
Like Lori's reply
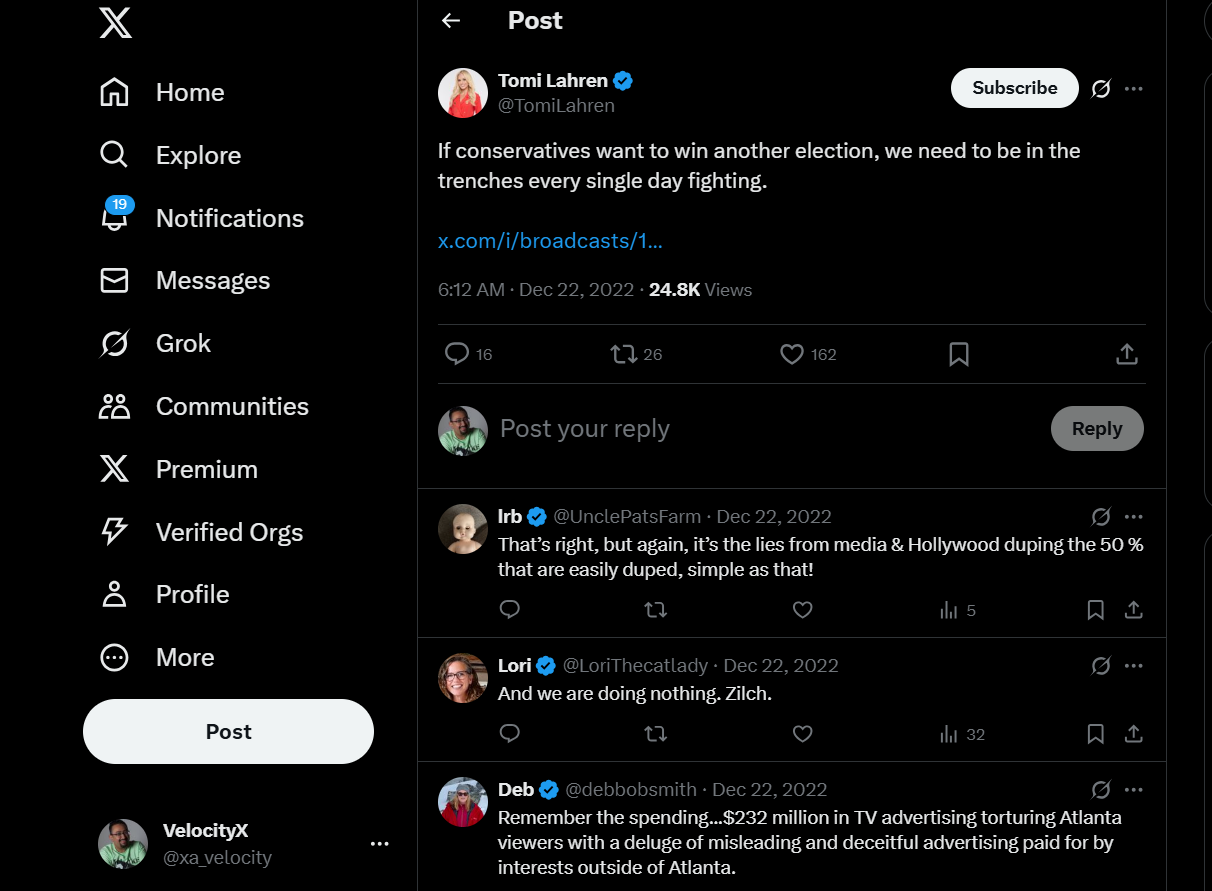(x=802, y=734)
